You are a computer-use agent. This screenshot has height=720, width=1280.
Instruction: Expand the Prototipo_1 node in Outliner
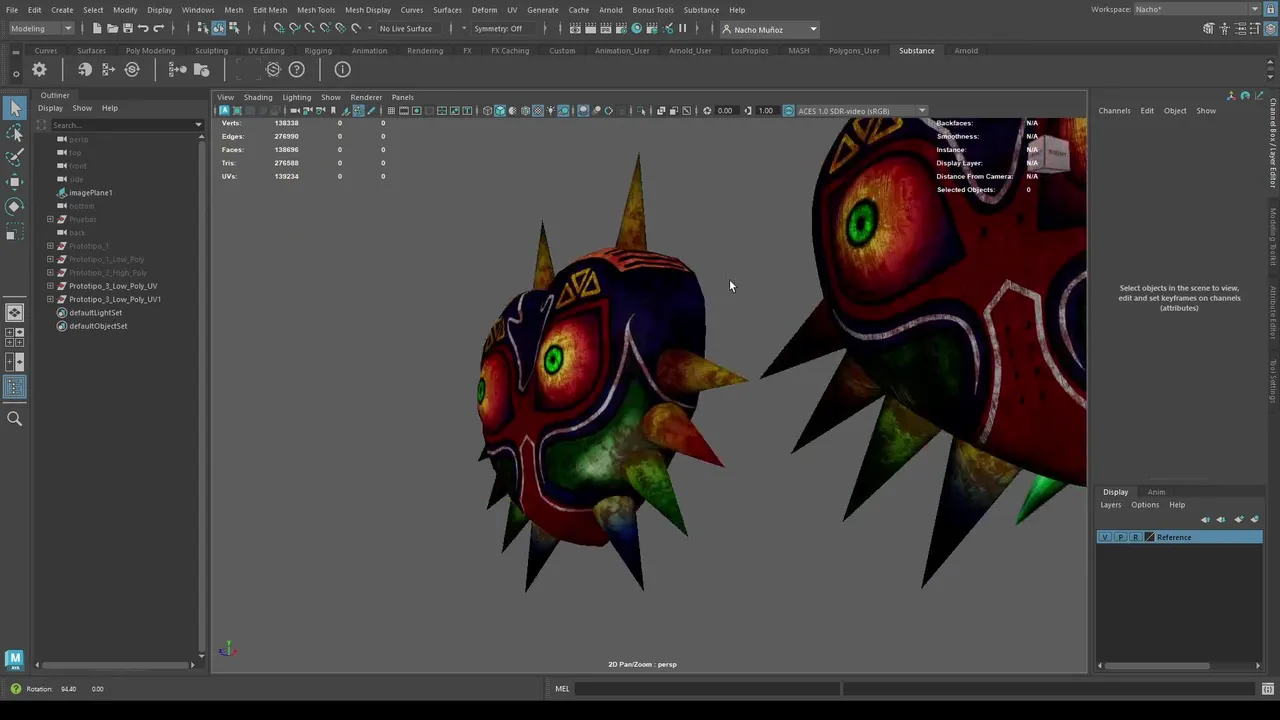pyautogui.click(x=50, y=246)
